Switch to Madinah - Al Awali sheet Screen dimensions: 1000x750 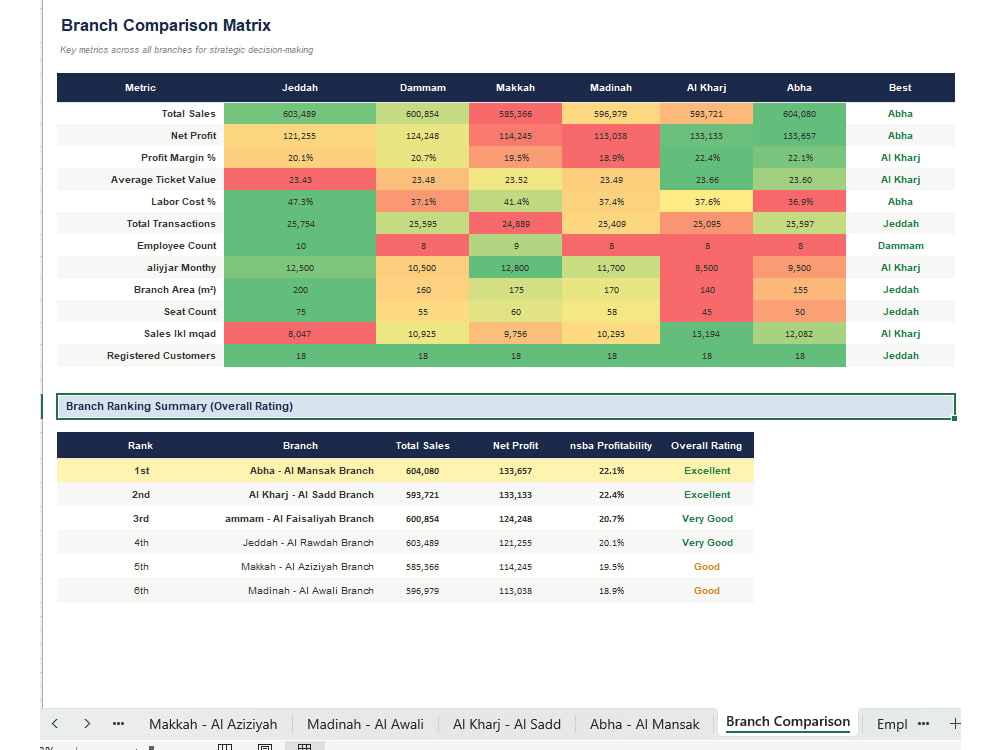click(x=365, y=724)
